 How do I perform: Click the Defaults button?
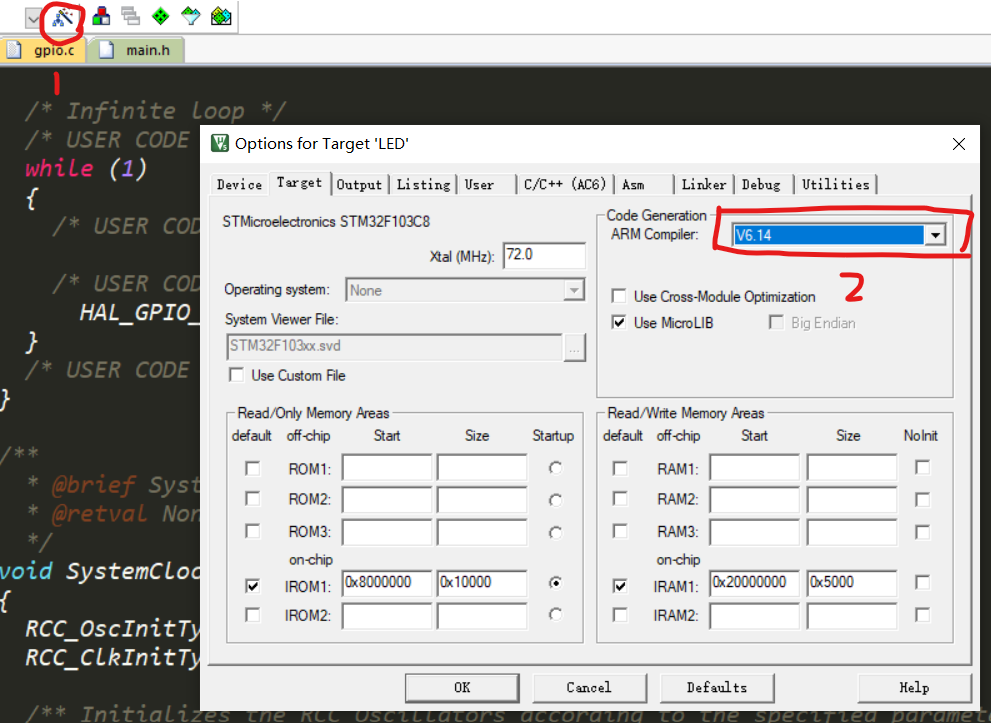click(717, 688)
